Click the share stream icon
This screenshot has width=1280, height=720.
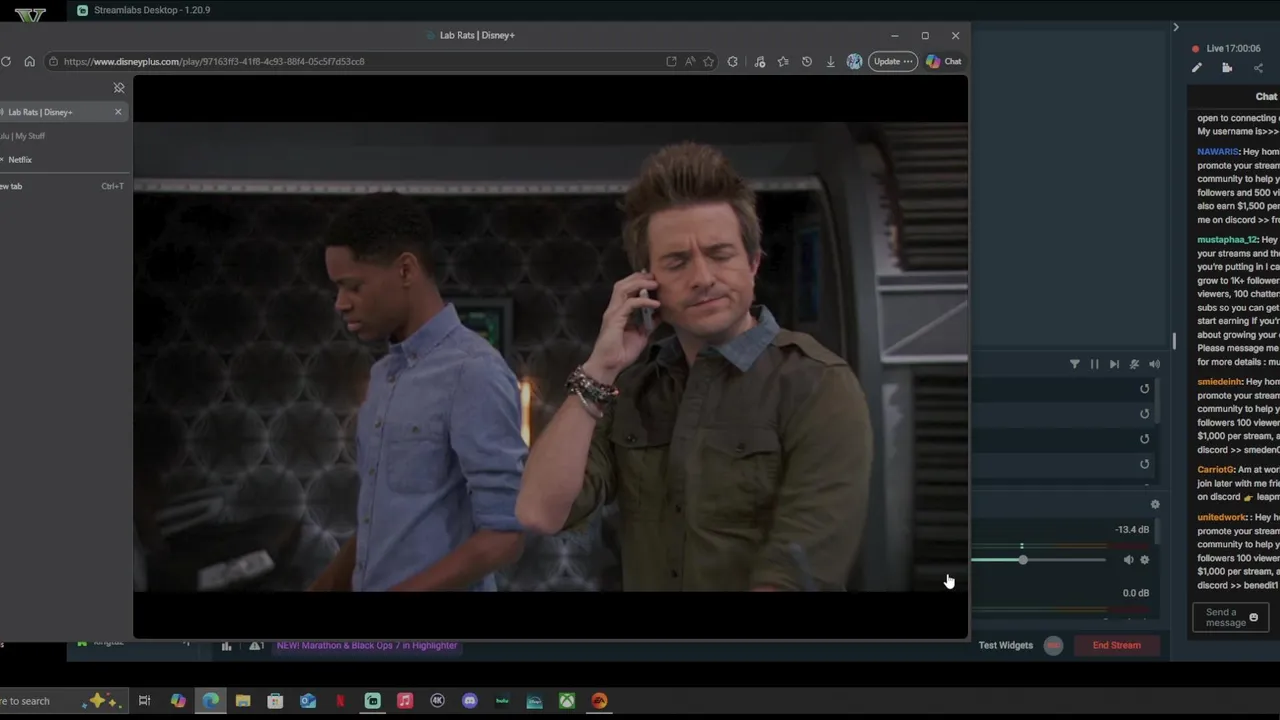click(x=1258, y=68)
